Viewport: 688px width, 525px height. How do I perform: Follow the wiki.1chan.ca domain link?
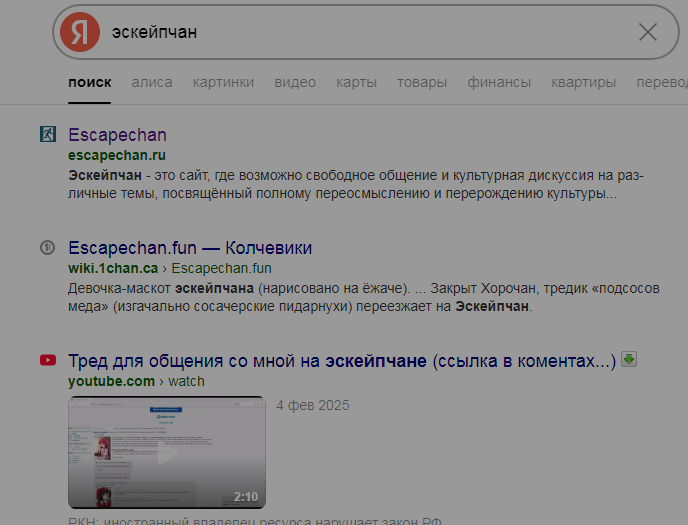coord(113,268)
